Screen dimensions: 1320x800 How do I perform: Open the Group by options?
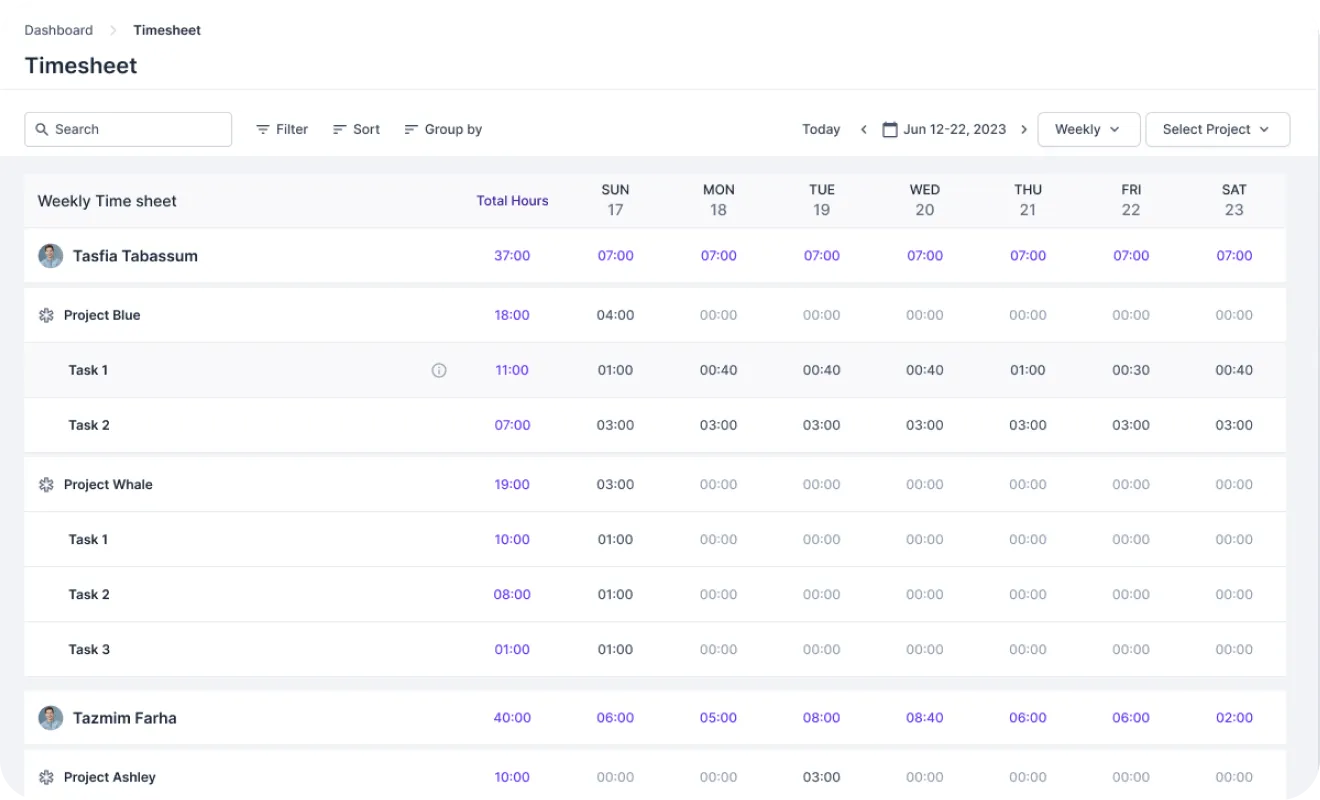443,129
